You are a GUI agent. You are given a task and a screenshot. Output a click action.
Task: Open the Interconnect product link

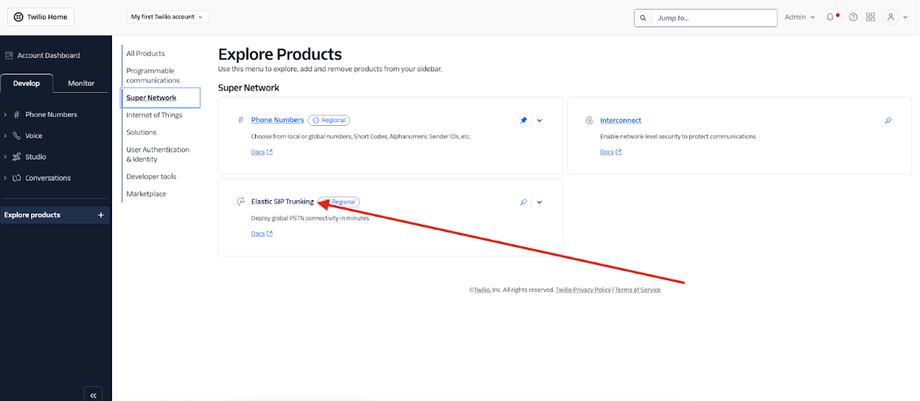click(x=620, y=120)
